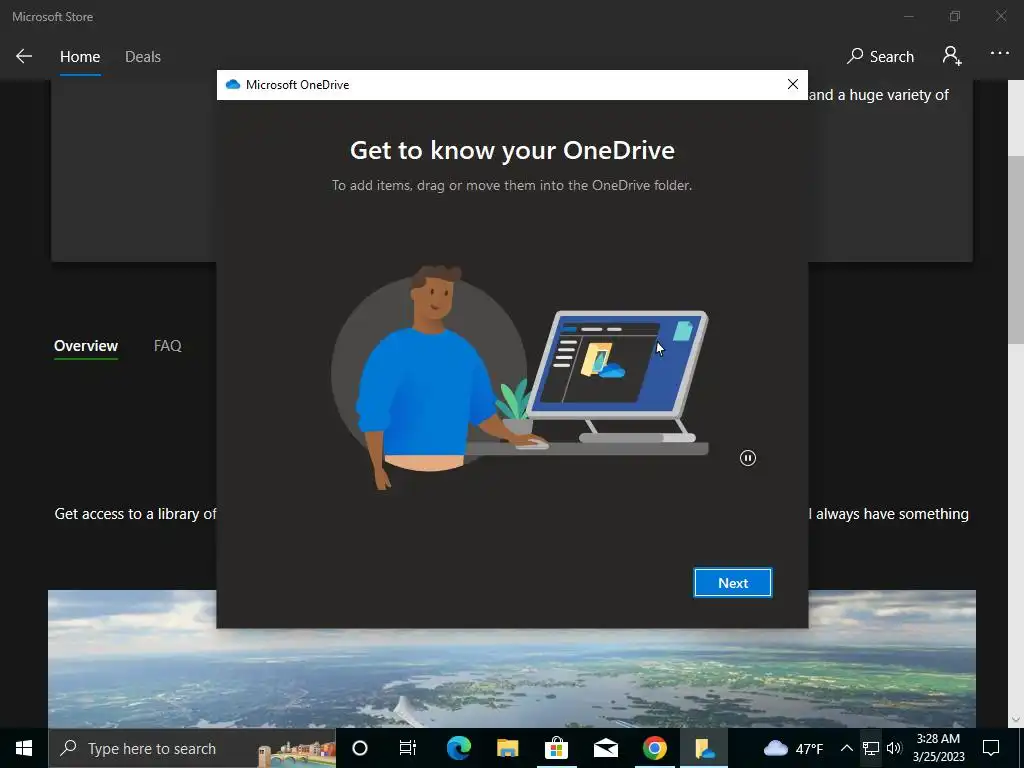
Task: Restore the Microsoft Store window size
Action: tap(955, 16)
